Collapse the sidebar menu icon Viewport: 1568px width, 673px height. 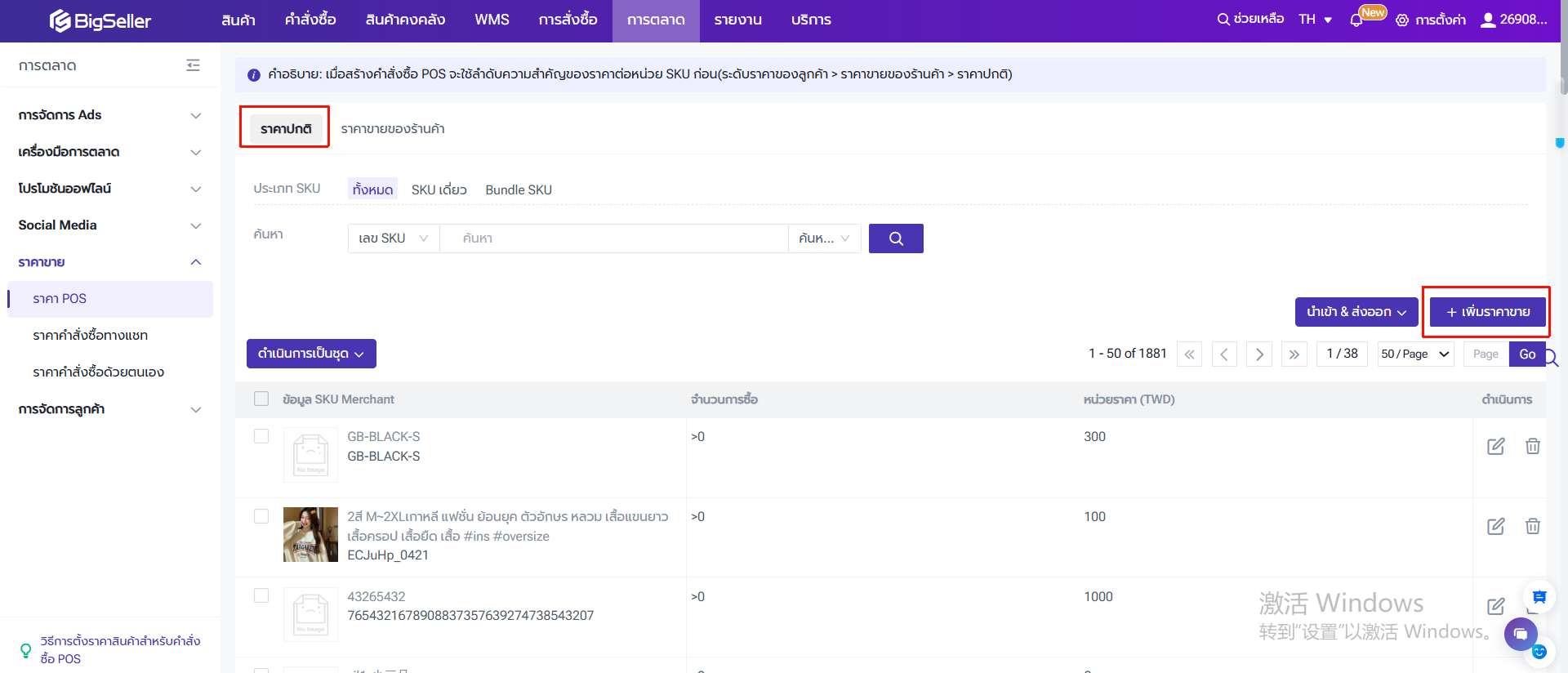click(193, 65)
